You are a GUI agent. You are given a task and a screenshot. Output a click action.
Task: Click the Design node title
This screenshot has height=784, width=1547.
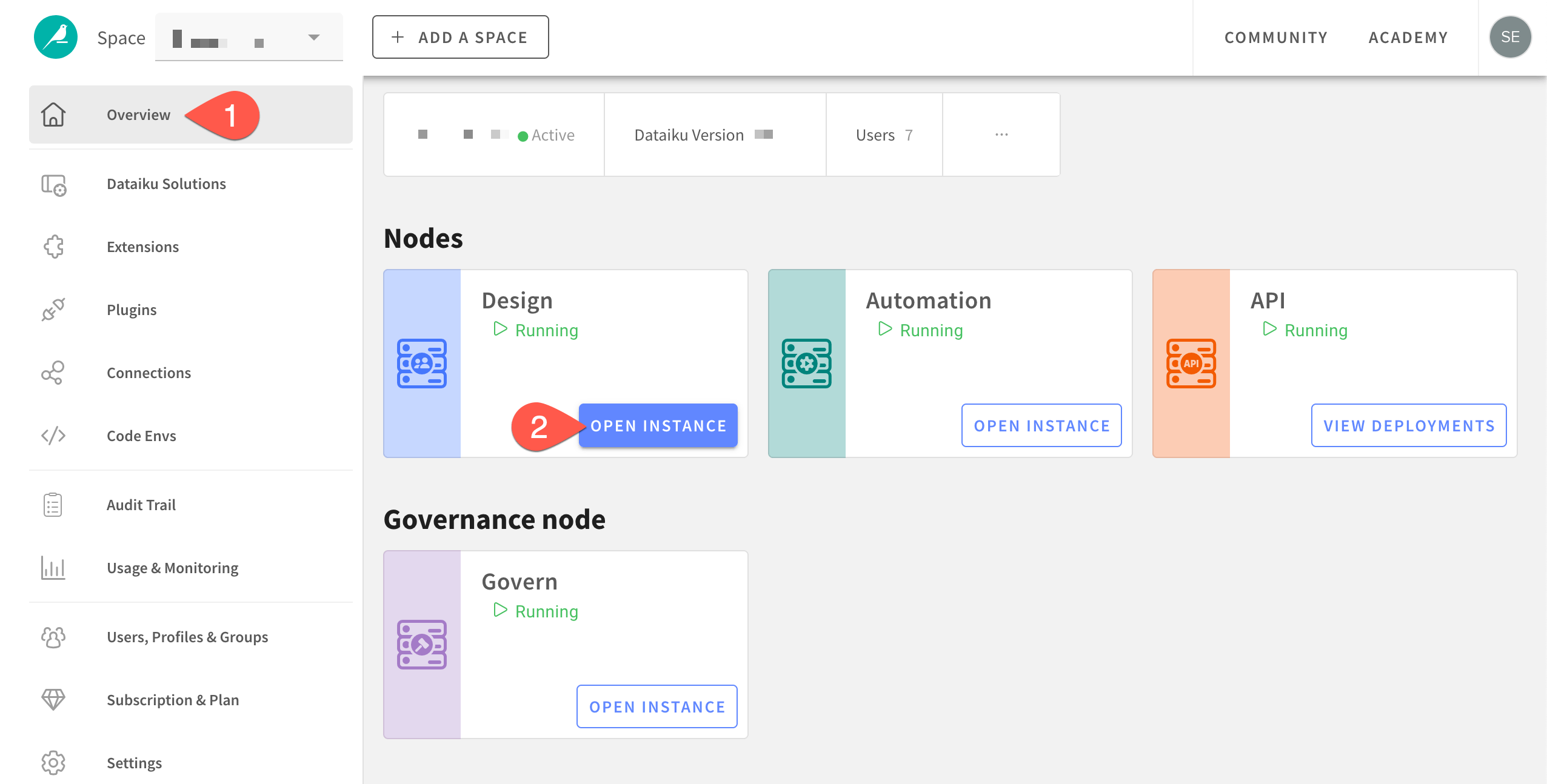(517, 301)
